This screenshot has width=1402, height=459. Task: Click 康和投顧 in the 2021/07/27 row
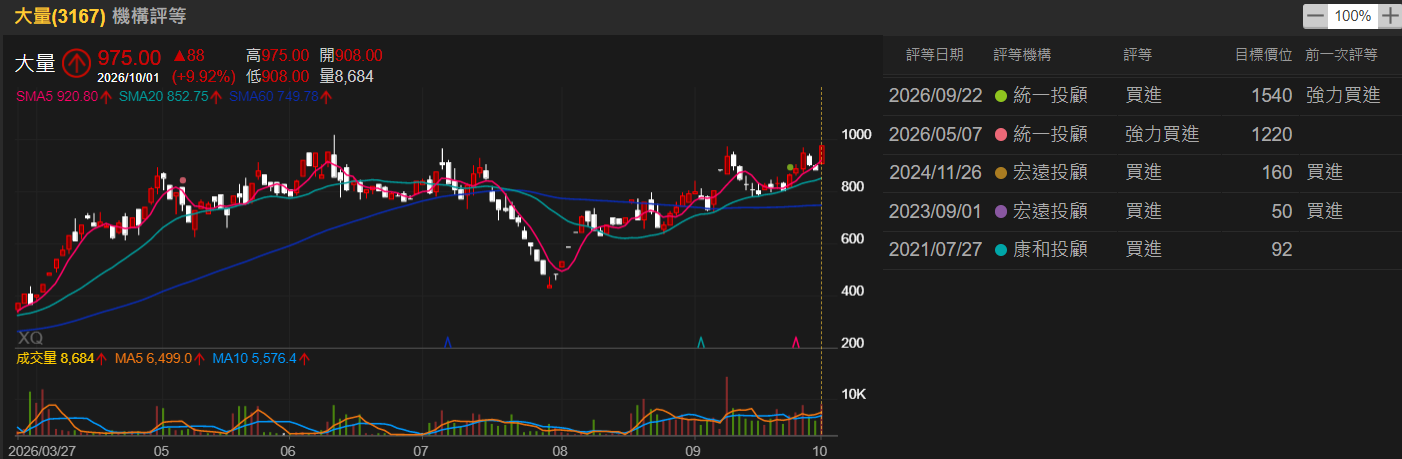pyautogui.click(x=1050, y=250)
